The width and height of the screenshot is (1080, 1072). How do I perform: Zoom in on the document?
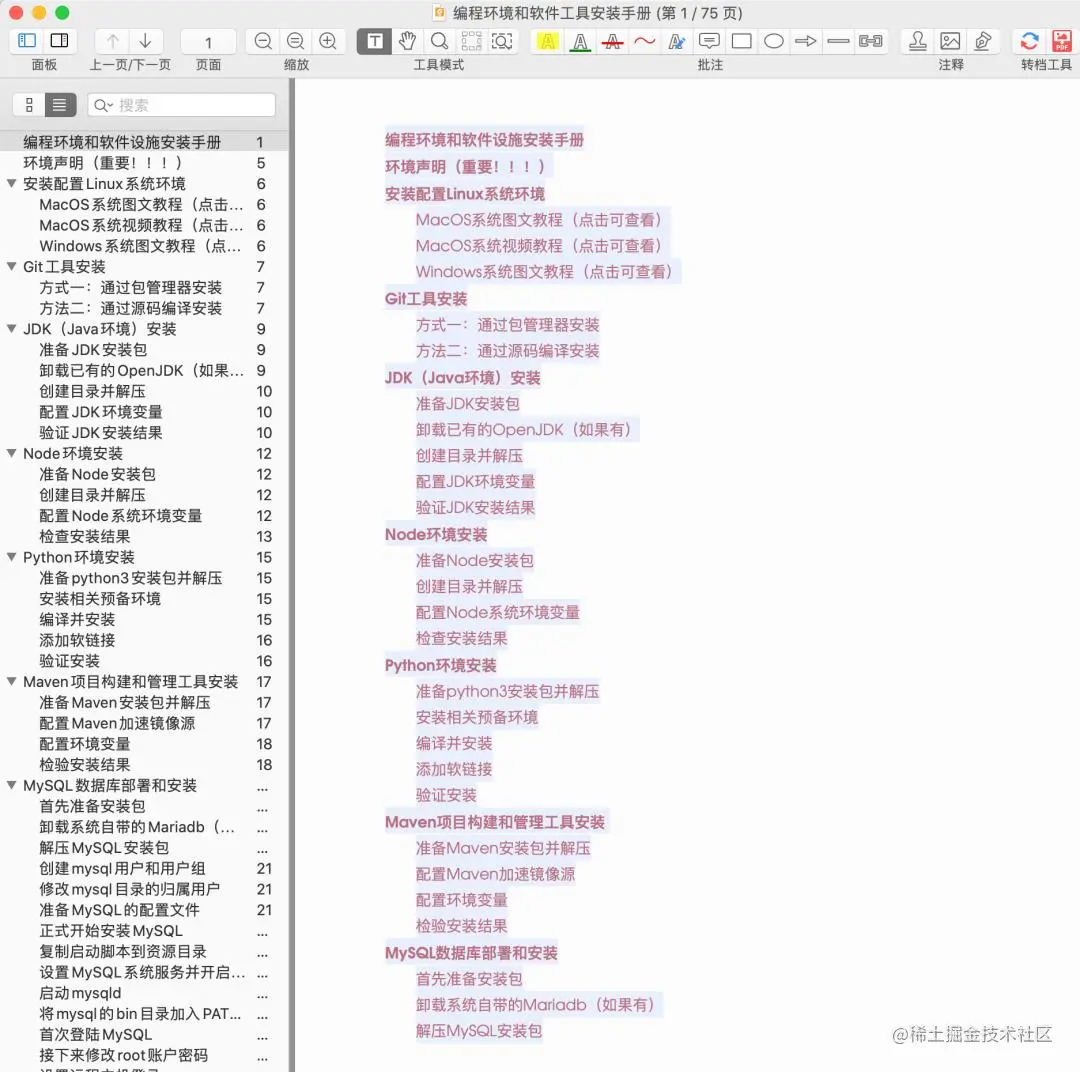tap(328, 41)
